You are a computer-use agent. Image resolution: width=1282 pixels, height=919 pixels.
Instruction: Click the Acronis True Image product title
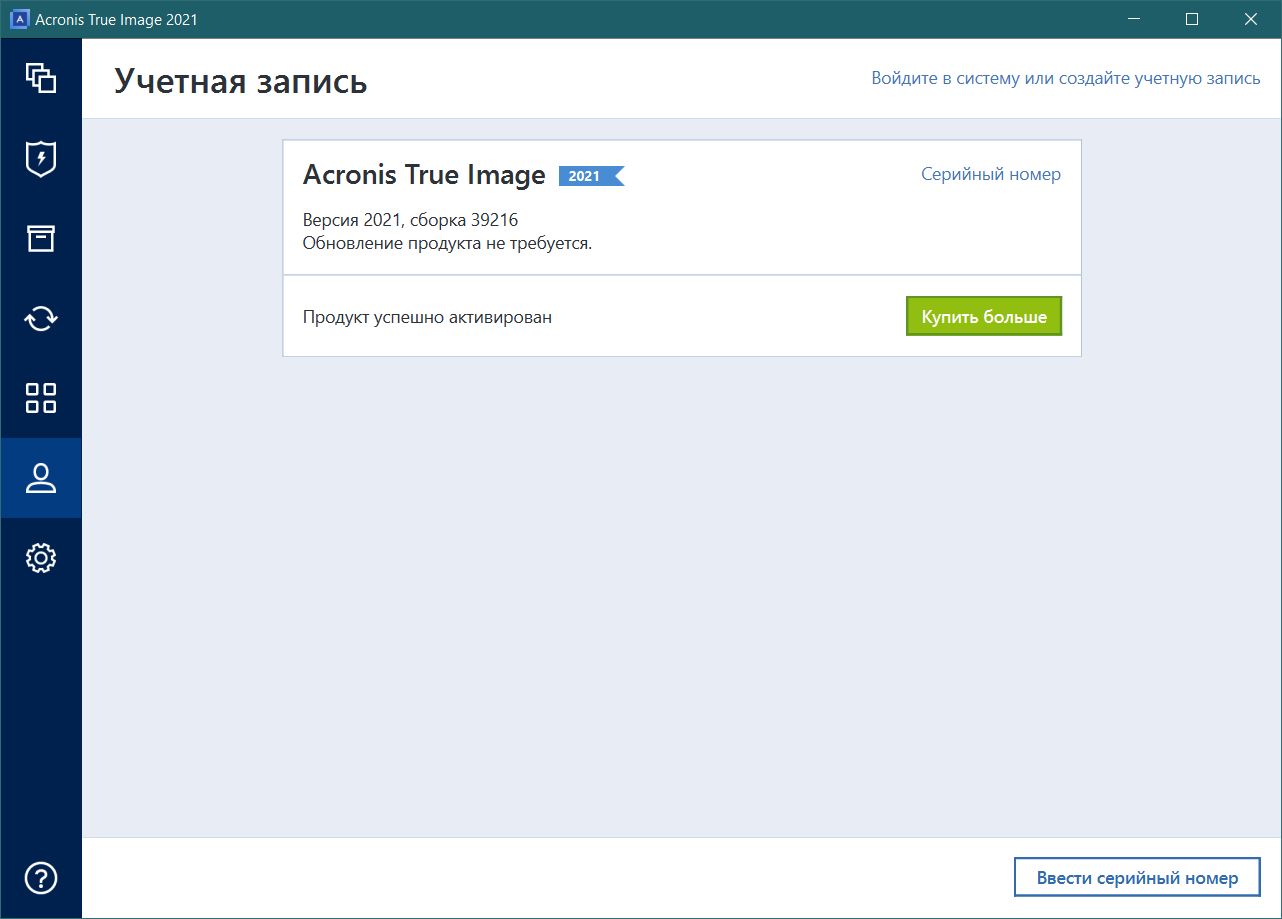pyautogui.click(x=424, y=175)
